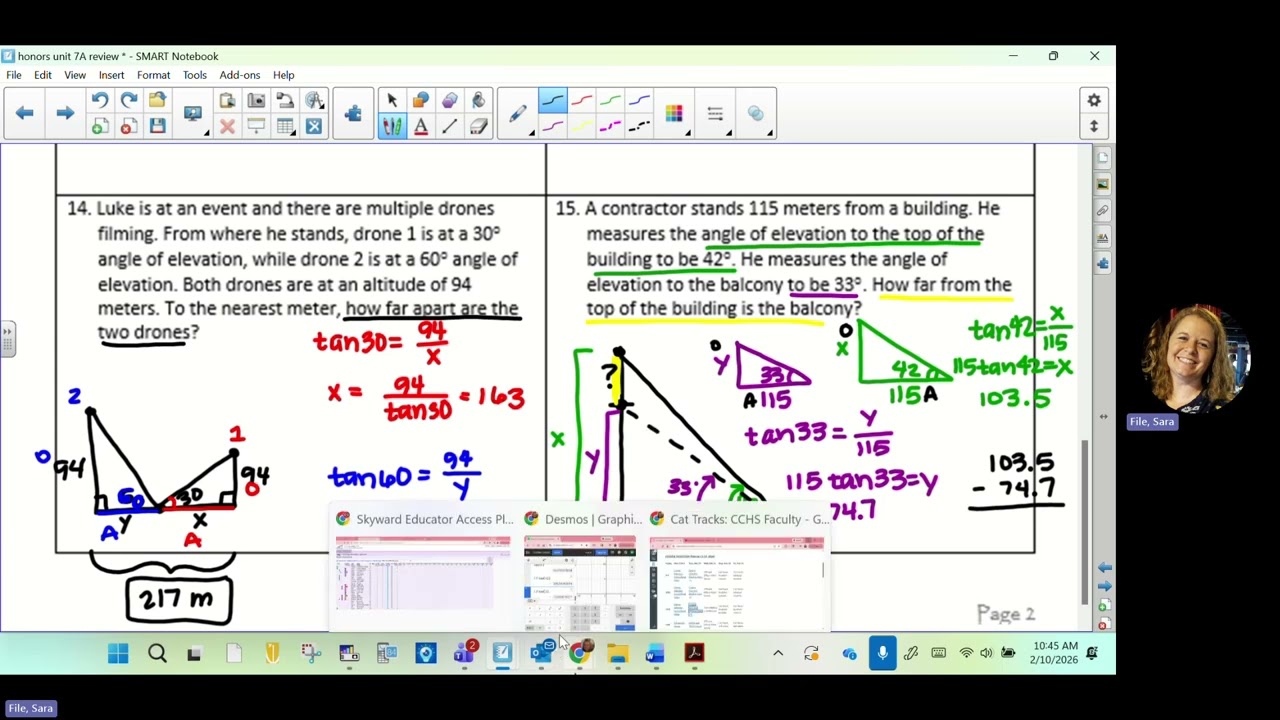Select the Regular Polygons tool
The width and height of the screenshot is (1280, 720).
click(450, 101)
